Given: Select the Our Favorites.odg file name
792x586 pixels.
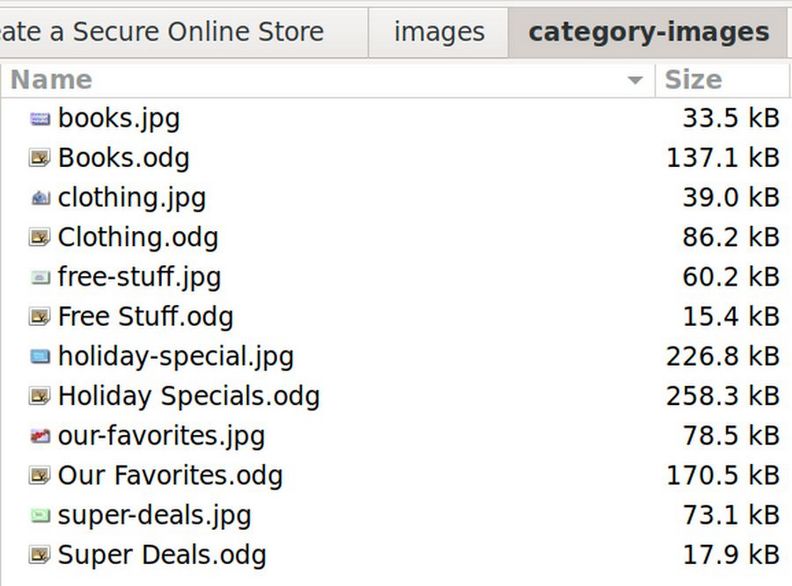Looking at the screenshot, I should tap(170, 476).
